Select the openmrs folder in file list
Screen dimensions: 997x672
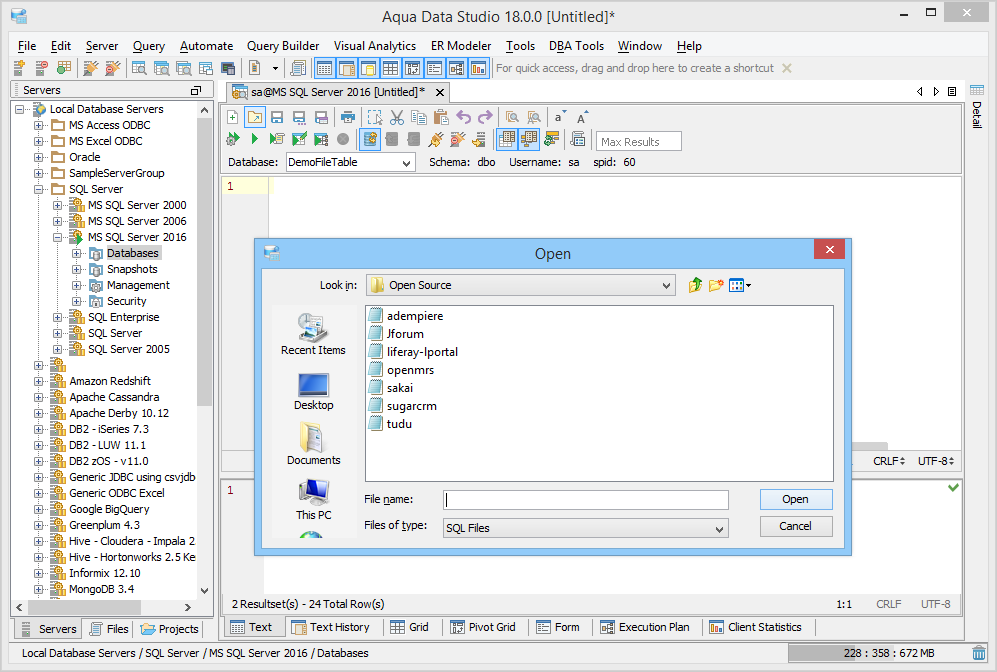(x=402, y=370)
